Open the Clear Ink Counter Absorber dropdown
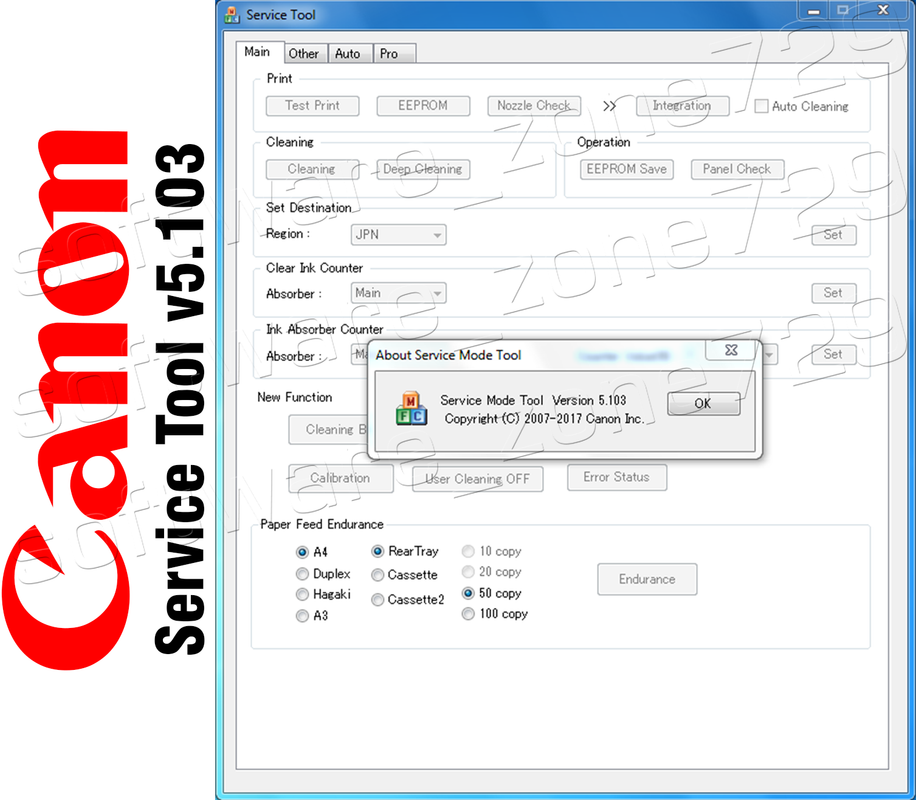The width and height of the screenshot is (916, 800). pyautogui.click(x=398, y=293)
